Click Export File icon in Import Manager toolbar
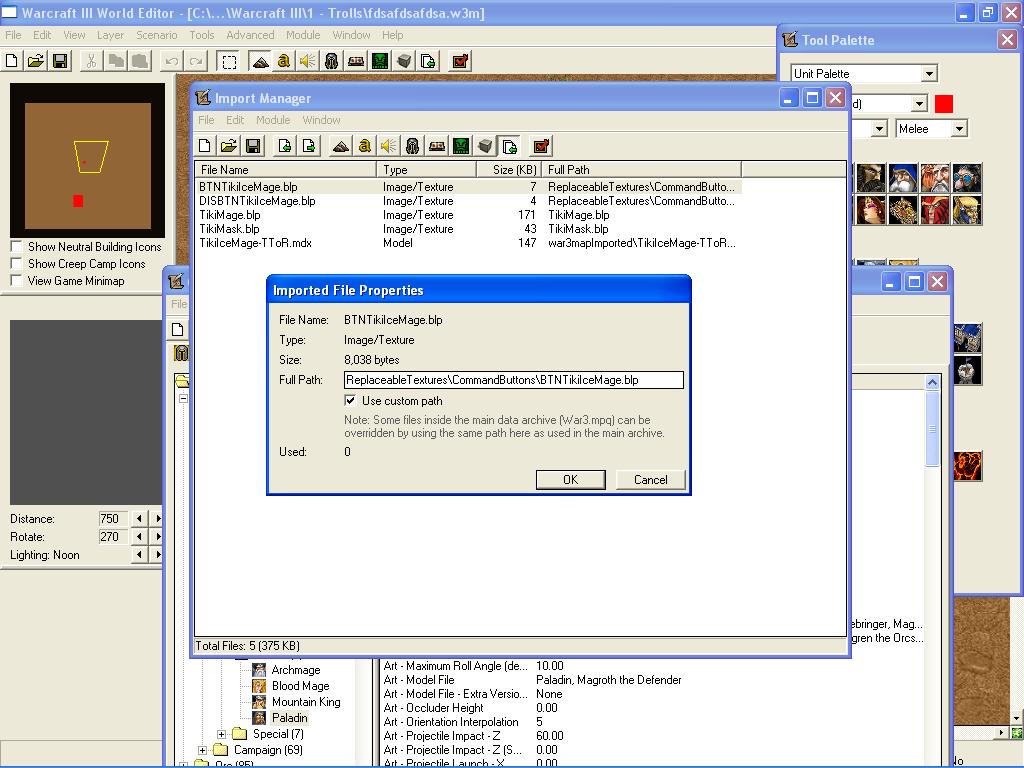The height and width of the screenshot is (768, 1024). (309, 146)
